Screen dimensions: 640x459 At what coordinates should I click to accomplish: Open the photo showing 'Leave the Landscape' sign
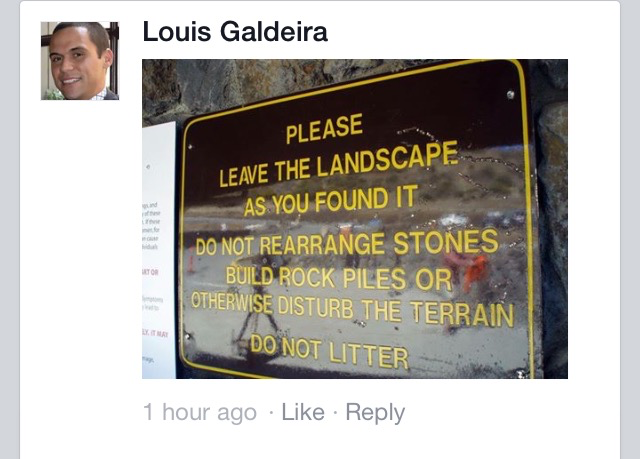pyautogui.click(x=355, y=219)
